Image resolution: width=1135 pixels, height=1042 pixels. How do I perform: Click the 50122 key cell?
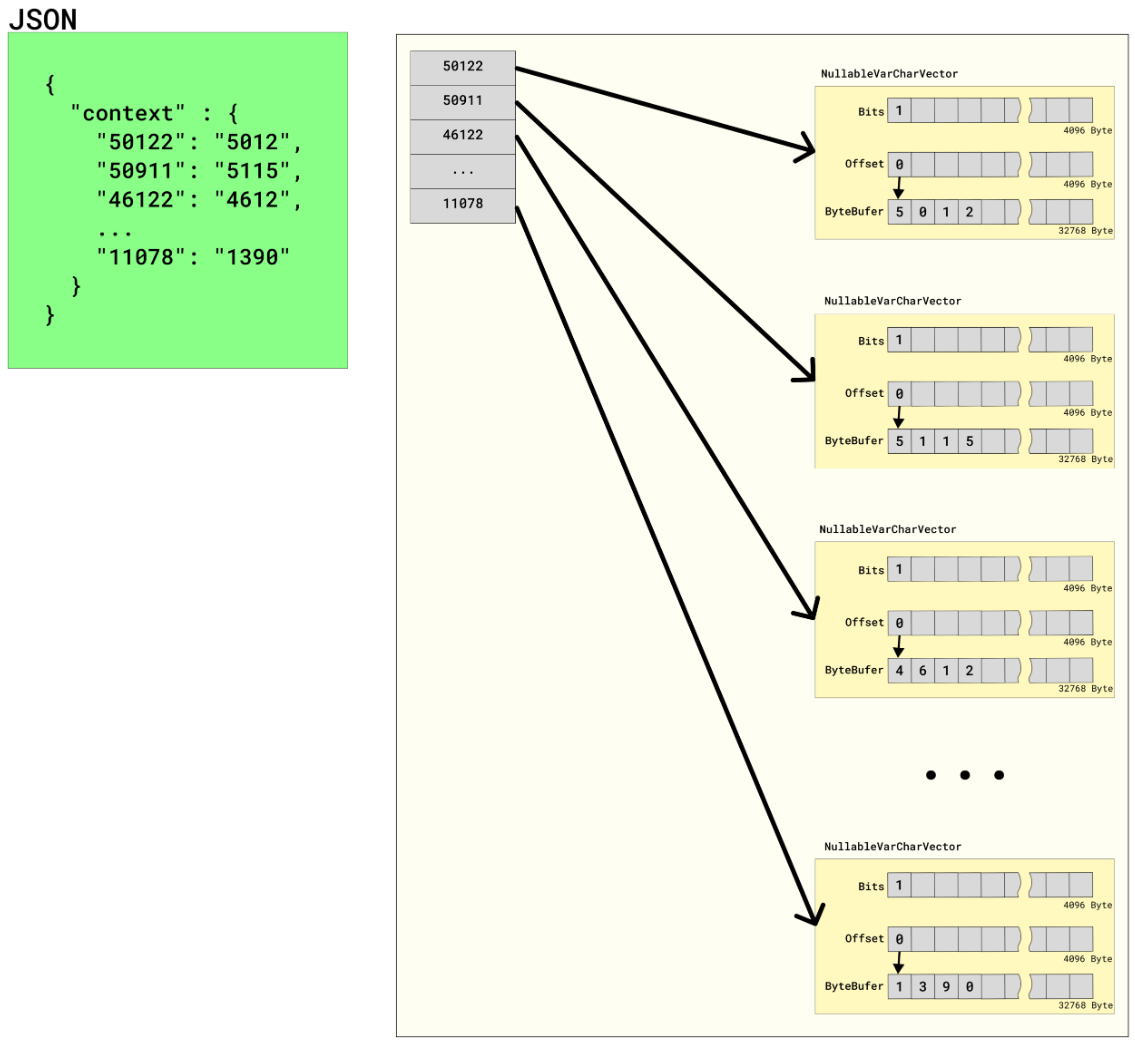[x=462, y=67]
